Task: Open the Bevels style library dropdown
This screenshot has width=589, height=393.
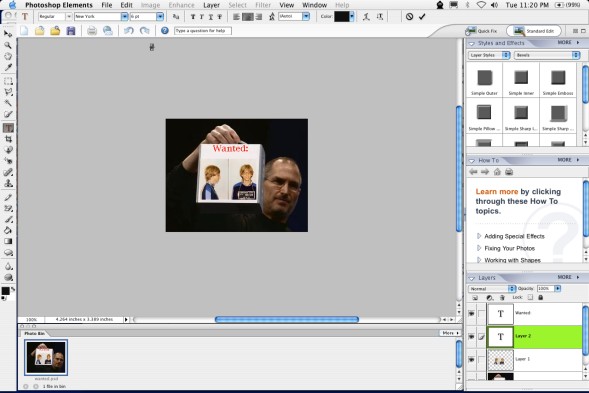Action: click(547, 55)
